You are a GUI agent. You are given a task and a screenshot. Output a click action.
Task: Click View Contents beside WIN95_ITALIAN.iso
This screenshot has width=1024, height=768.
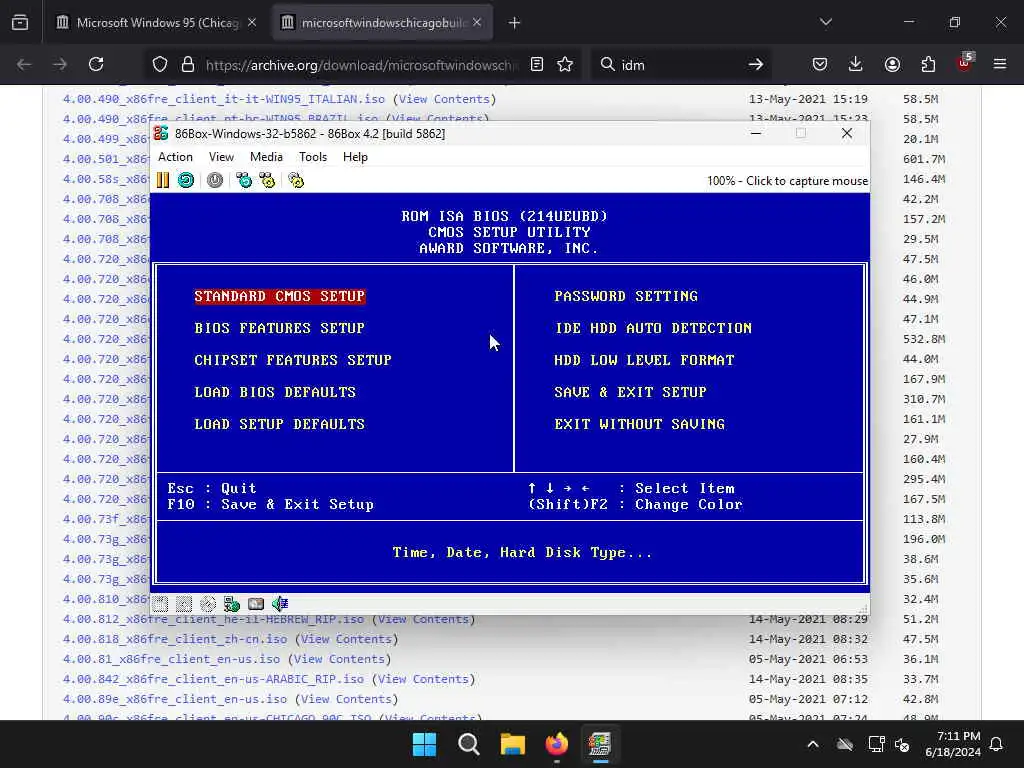coord(444,99)
